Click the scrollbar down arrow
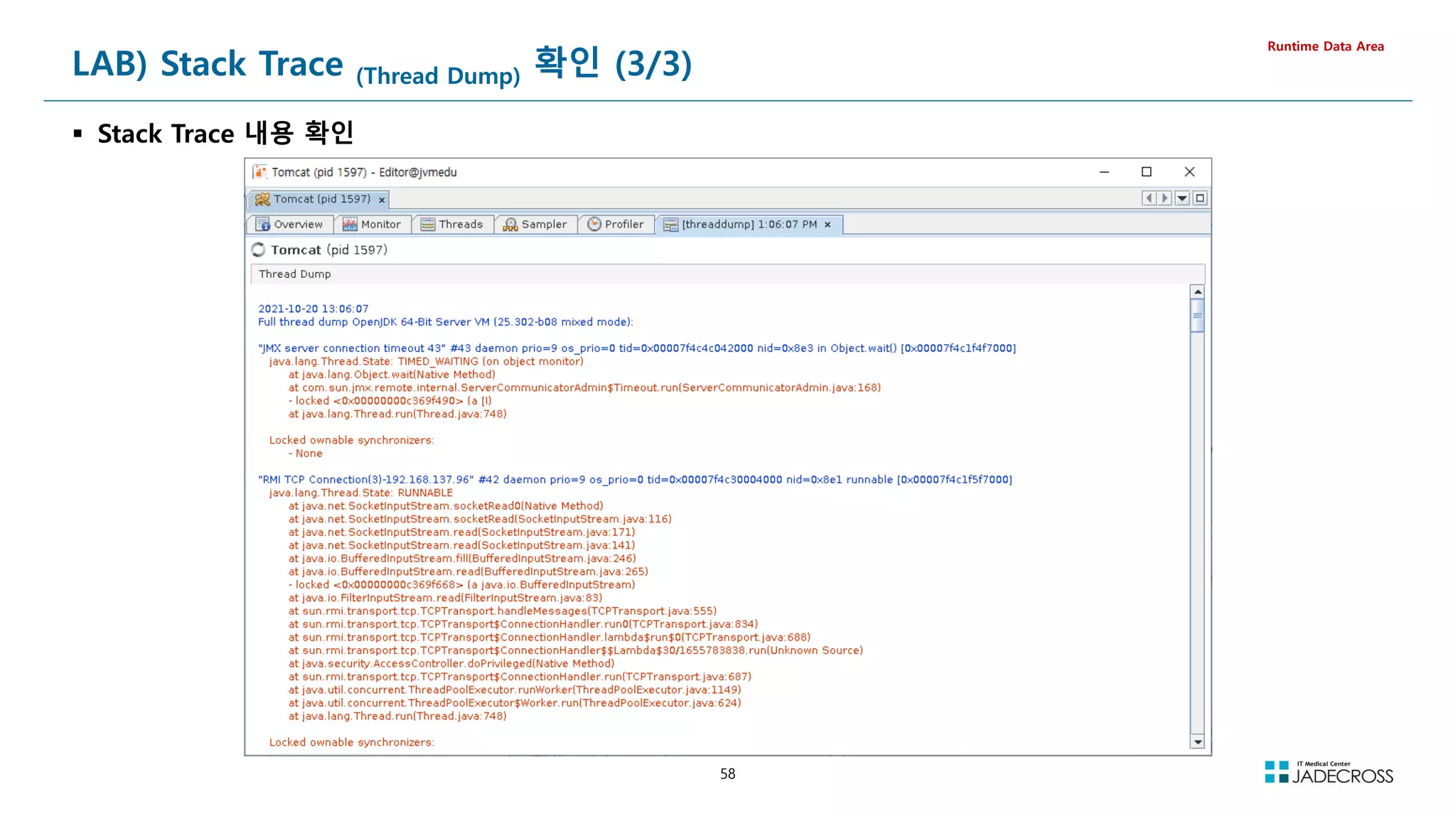Image resolution: width=1456 pixels, height=819 pixels. click(x=1198, y=742)
